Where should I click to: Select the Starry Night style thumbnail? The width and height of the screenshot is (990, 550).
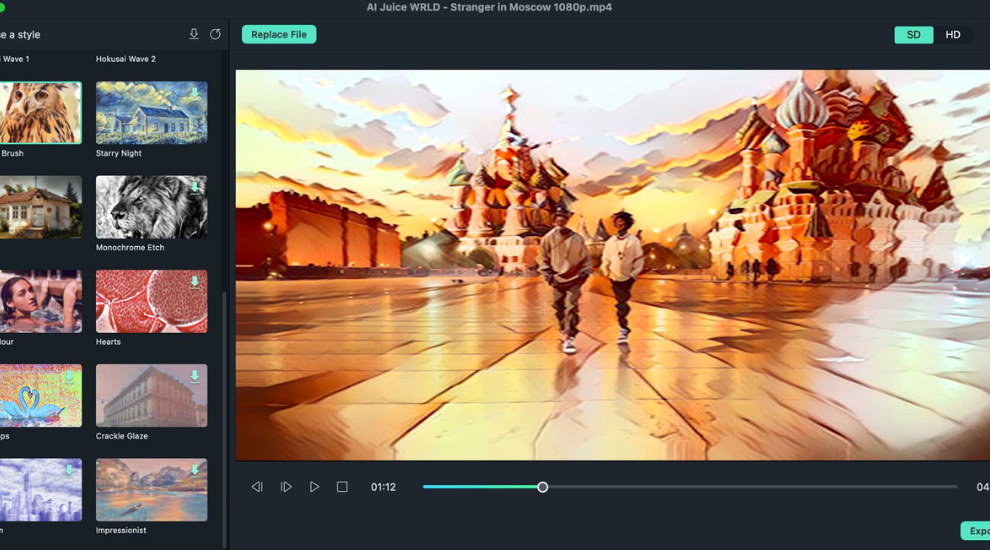(152, 112)
